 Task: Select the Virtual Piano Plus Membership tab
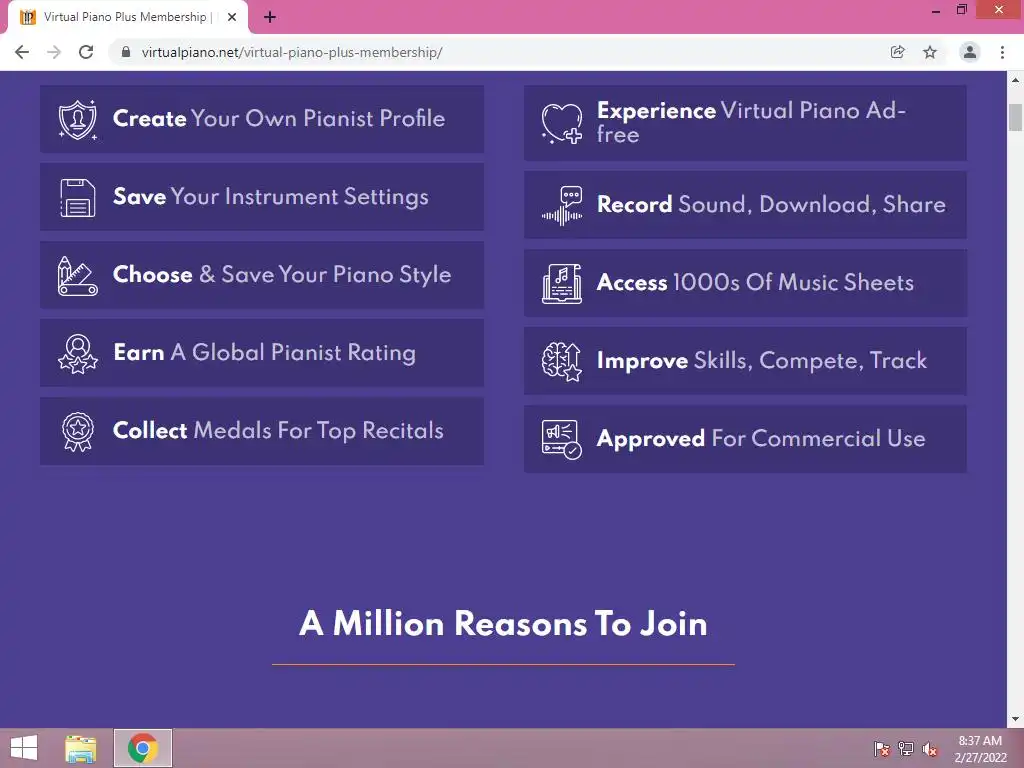click(127, 17)
